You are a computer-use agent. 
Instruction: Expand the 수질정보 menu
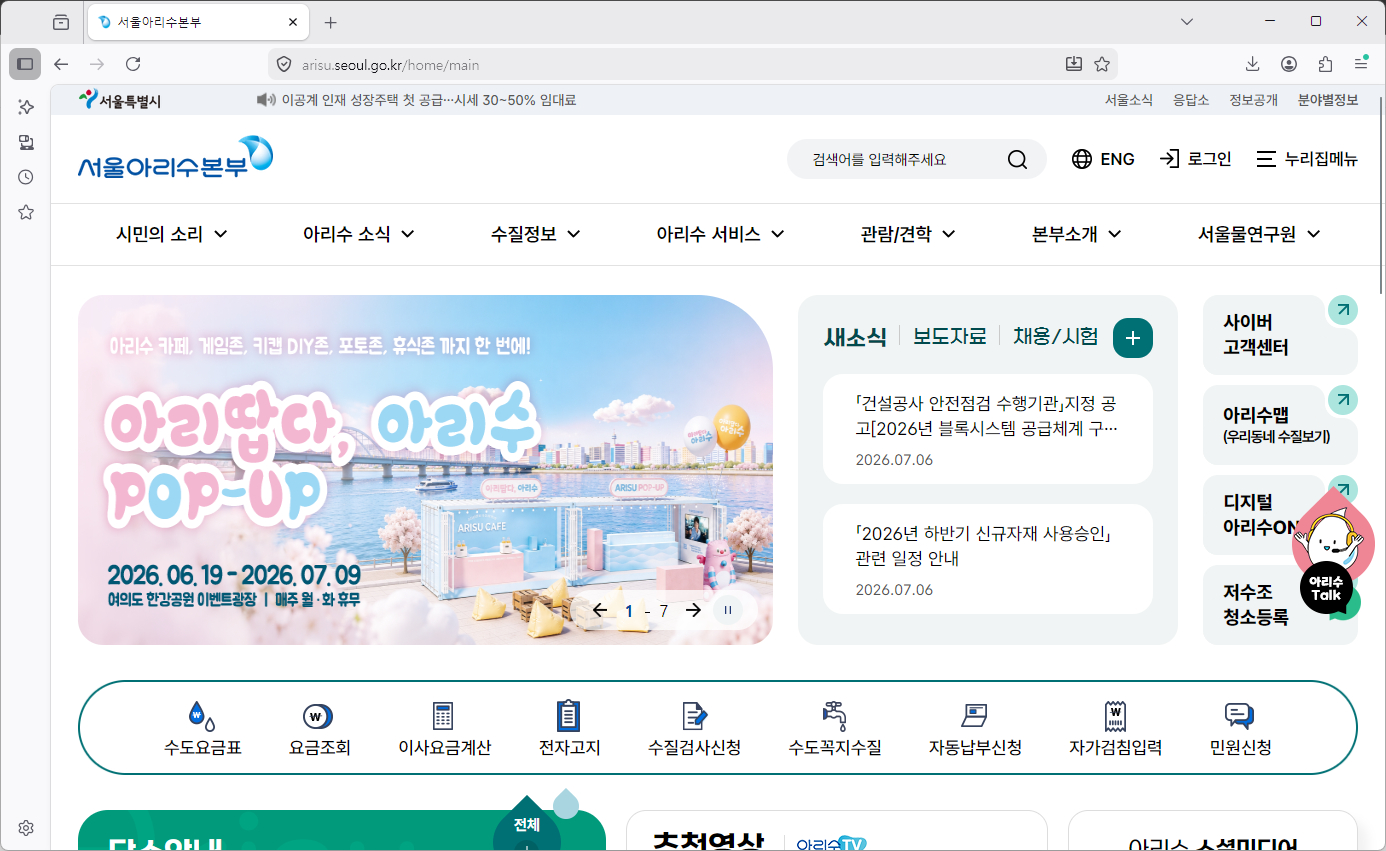[536, 234]
